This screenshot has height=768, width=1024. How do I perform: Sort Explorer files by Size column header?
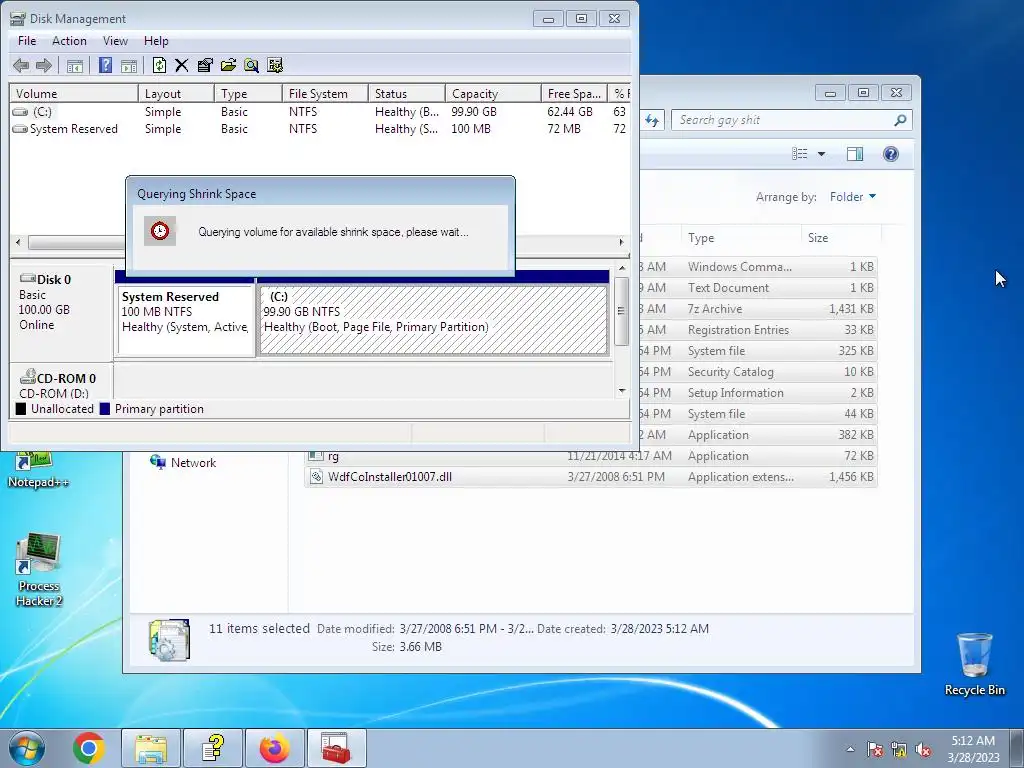coord(841,238)
